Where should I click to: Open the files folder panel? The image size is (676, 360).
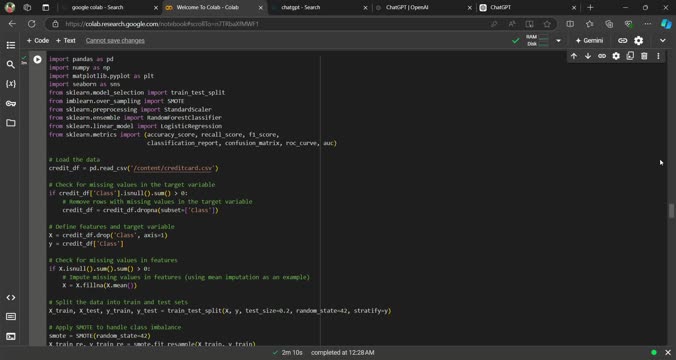(x=11, y=123)
